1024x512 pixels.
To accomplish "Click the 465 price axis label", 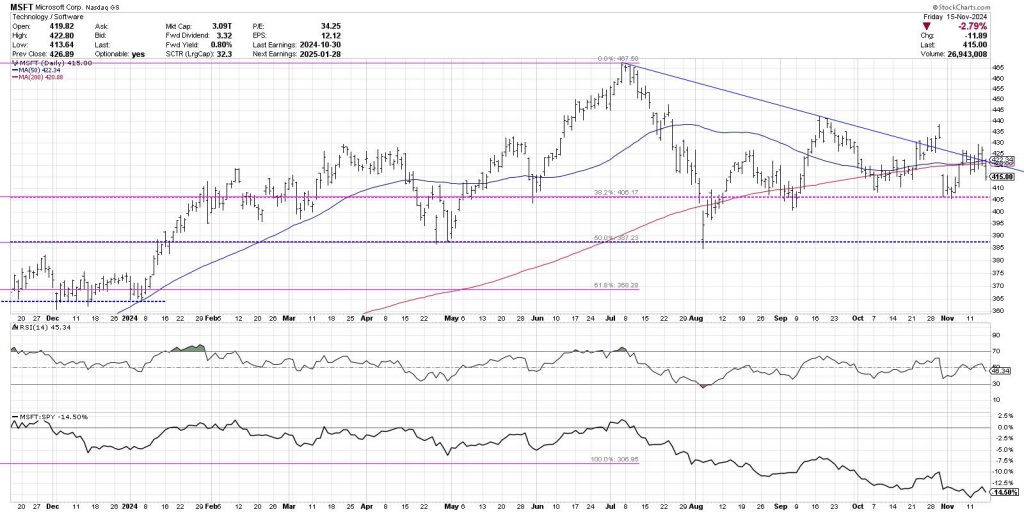I will 999,67.
